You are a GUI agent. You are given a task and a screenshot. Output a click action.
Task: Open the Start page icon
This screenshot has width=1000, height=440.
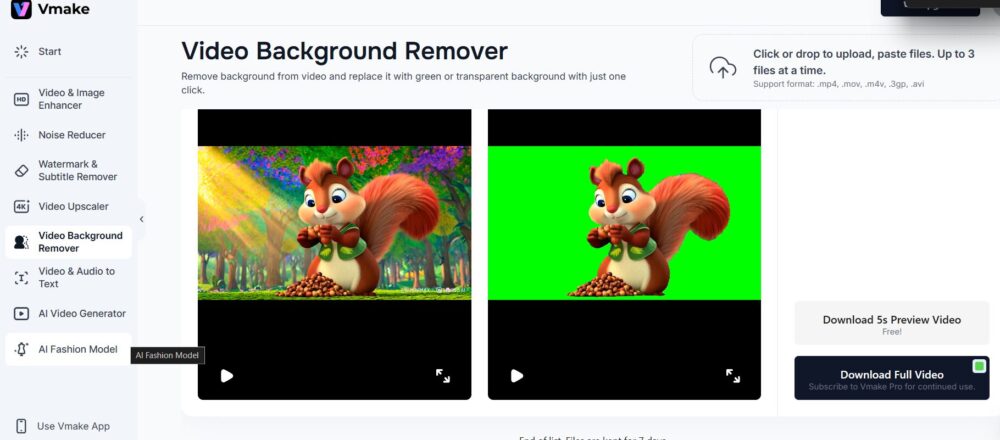[21, 52]
